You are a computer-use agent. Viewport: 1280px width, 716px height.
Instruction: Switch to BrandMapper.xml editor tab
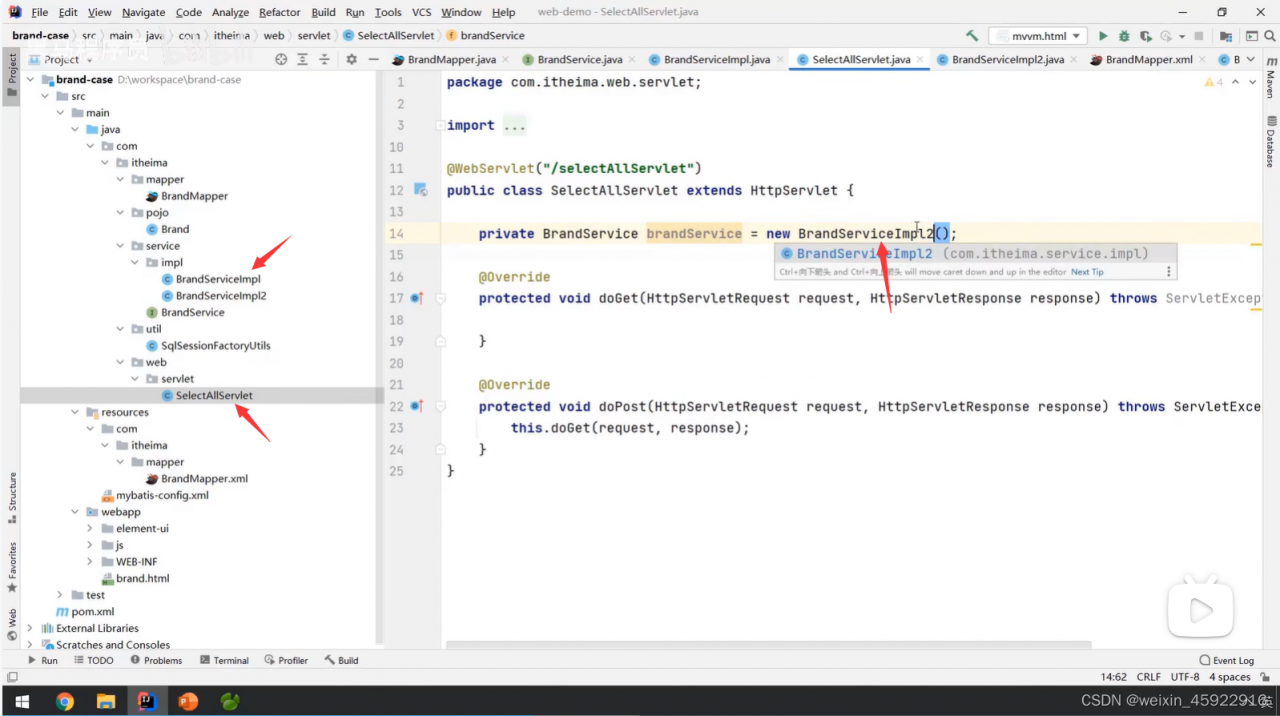pos(1148,60)
